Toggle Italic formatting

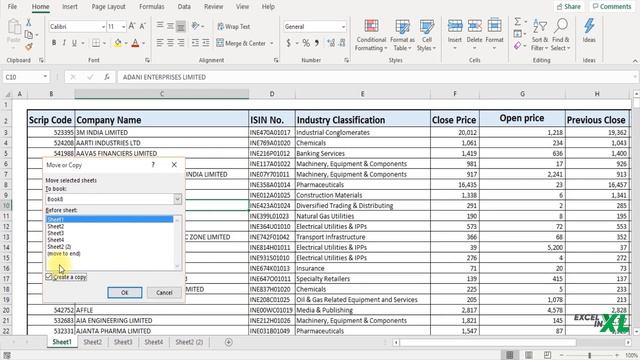tap(64, 43)
